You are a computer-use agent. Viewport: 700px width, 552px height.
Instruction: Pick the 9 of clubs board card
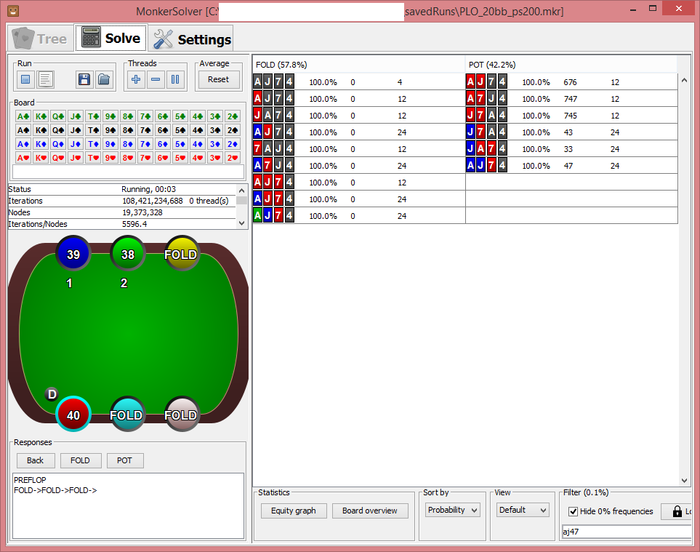click(111, 117)
